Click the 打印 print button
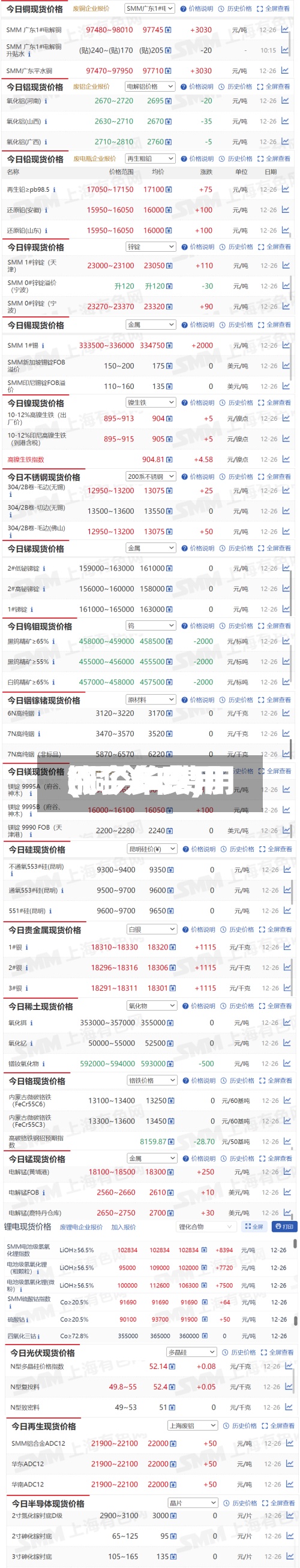300x1568 pixels. [x=284, y=1227]
